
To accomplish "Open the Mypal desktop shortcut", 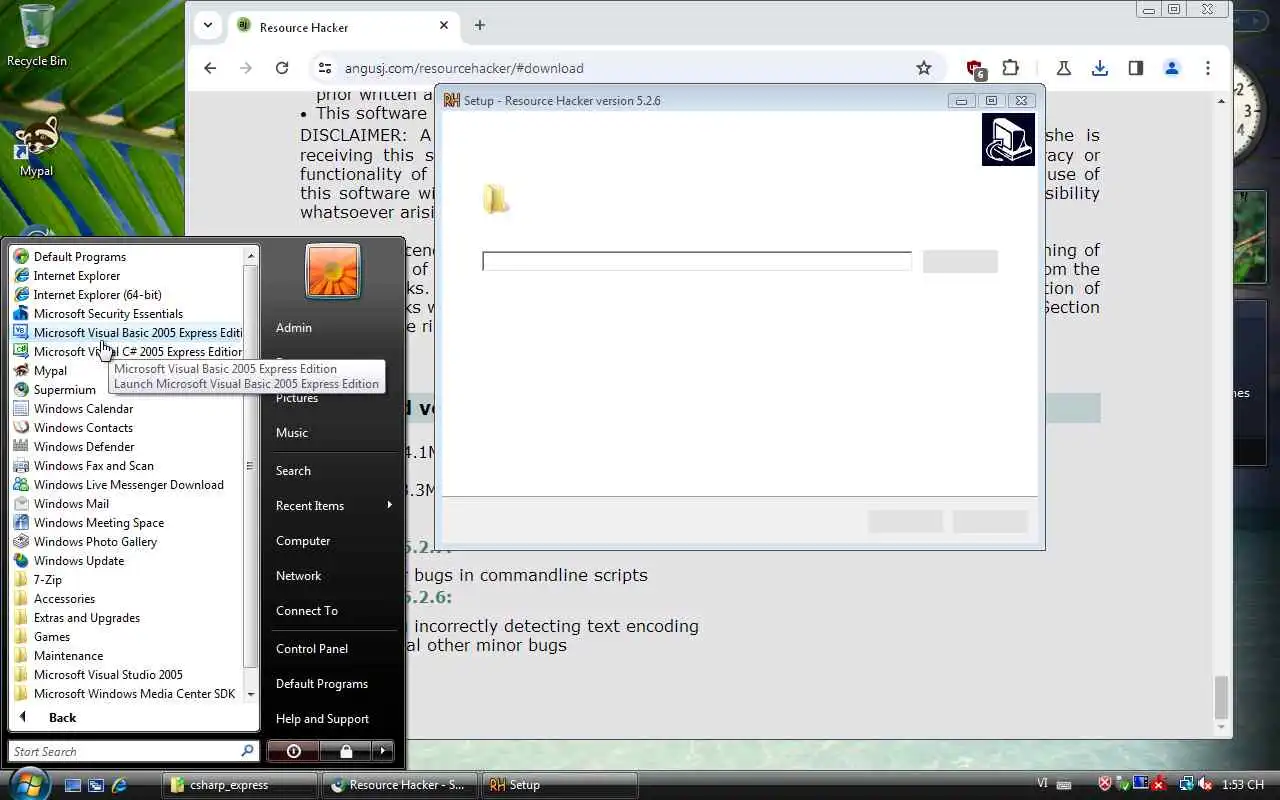I will pos(37,148).
